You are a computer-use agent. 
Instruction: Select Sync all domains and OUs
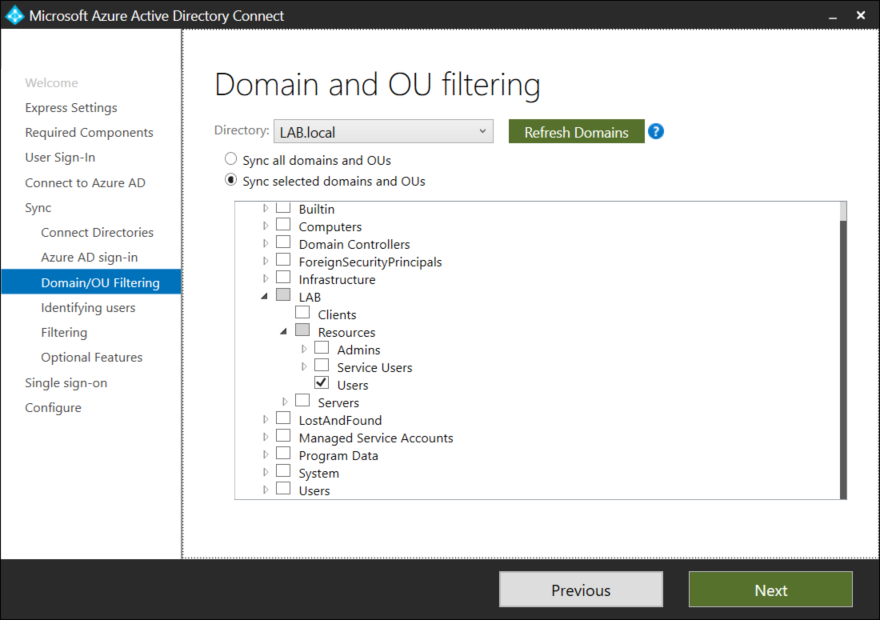tap(231, 159)
